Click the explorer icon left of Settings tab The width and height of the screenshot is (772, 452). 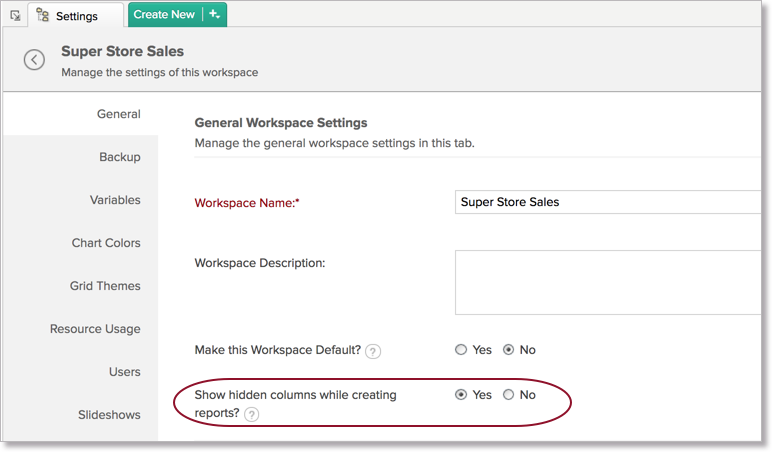[x=14, y=15]
